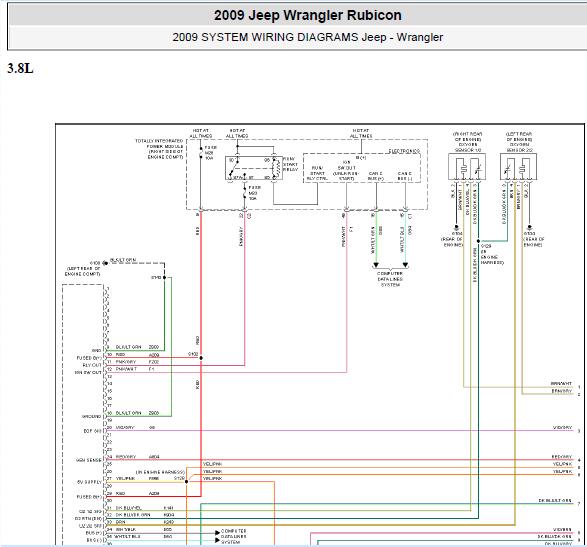Click the S102 splice on the red wire
587x547 pixels.
(x=201, y=358)
